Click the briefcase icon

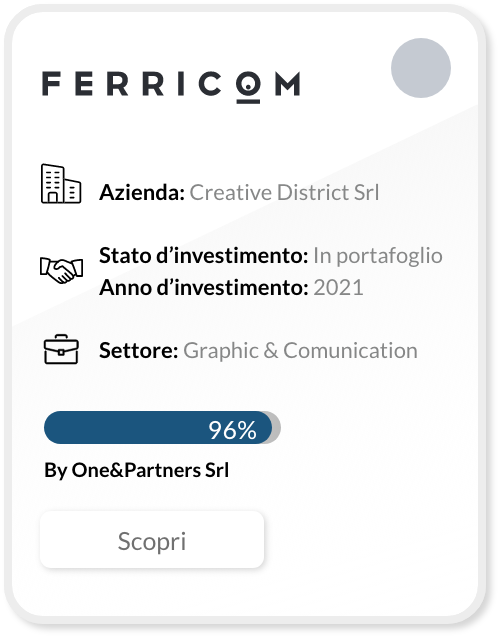tap(61, 350)
